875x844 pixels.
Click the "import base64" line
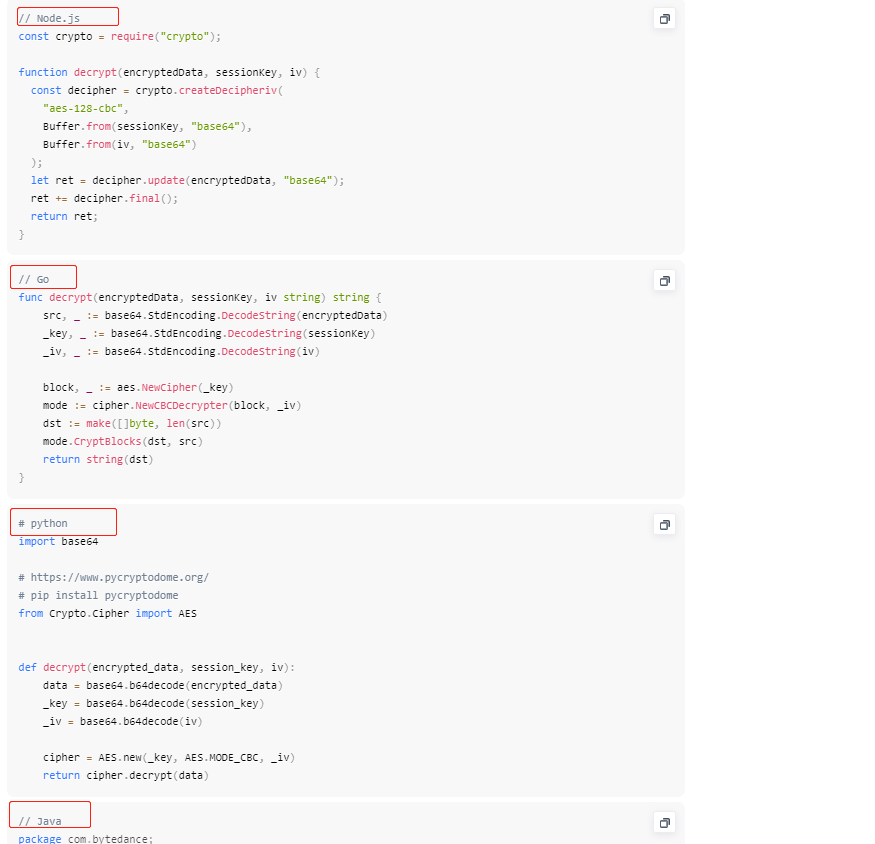(58, 542)
